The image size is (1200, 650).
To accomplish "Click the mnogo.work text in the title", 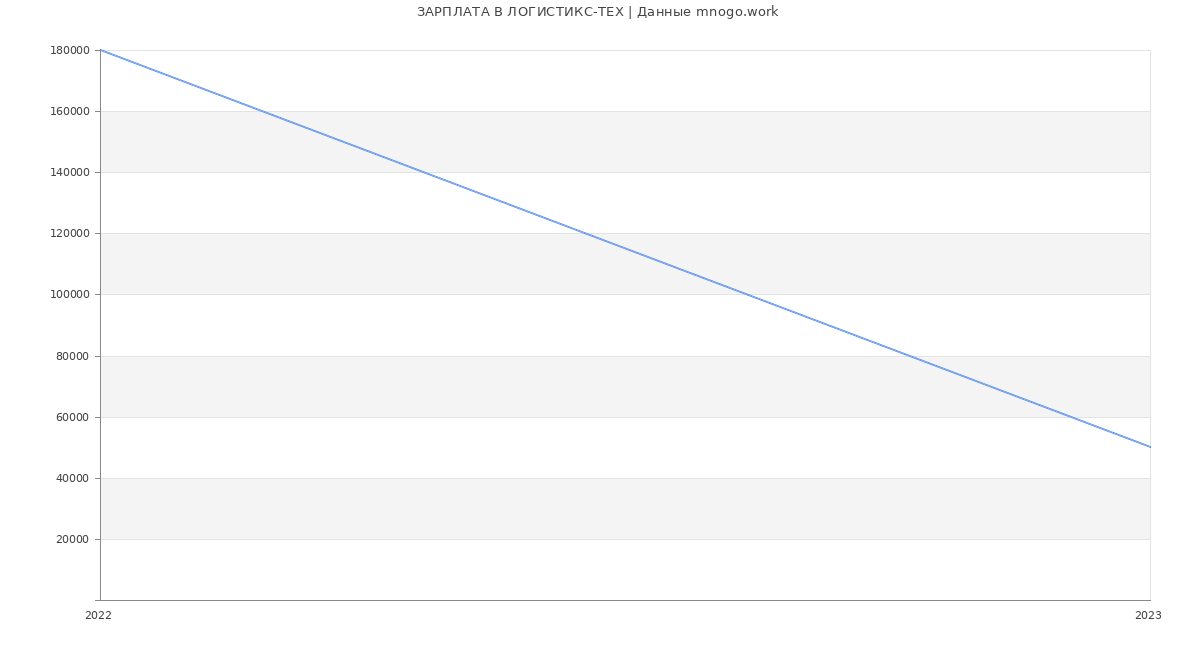I will [x=737, y=12].
